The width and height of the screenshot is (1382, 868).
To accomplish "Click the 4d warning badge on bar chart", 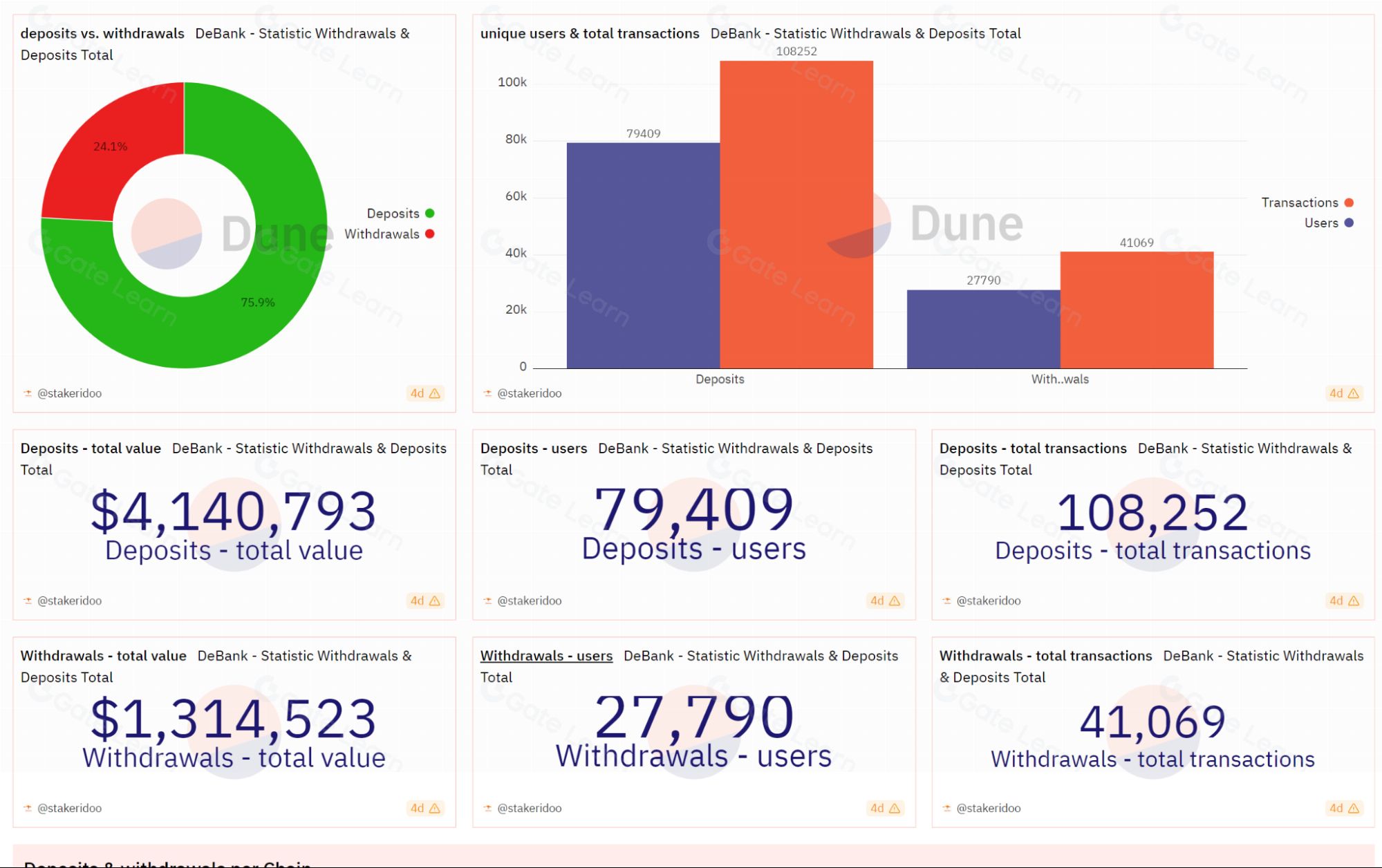I will click(1344, 393).
